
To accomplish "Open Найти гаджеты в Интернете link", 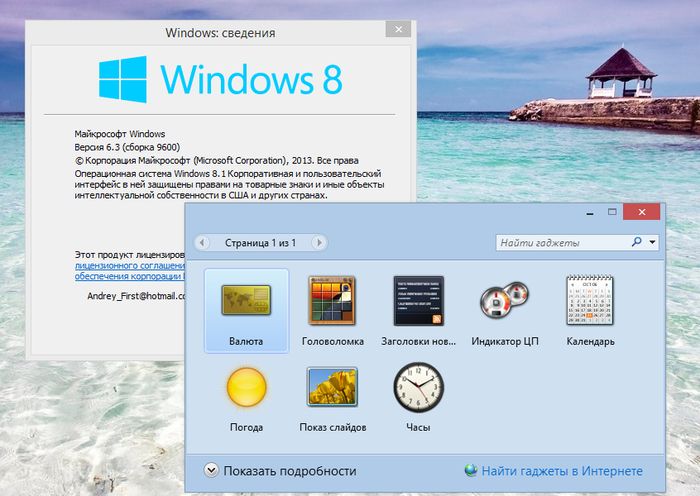I will 561,471.
